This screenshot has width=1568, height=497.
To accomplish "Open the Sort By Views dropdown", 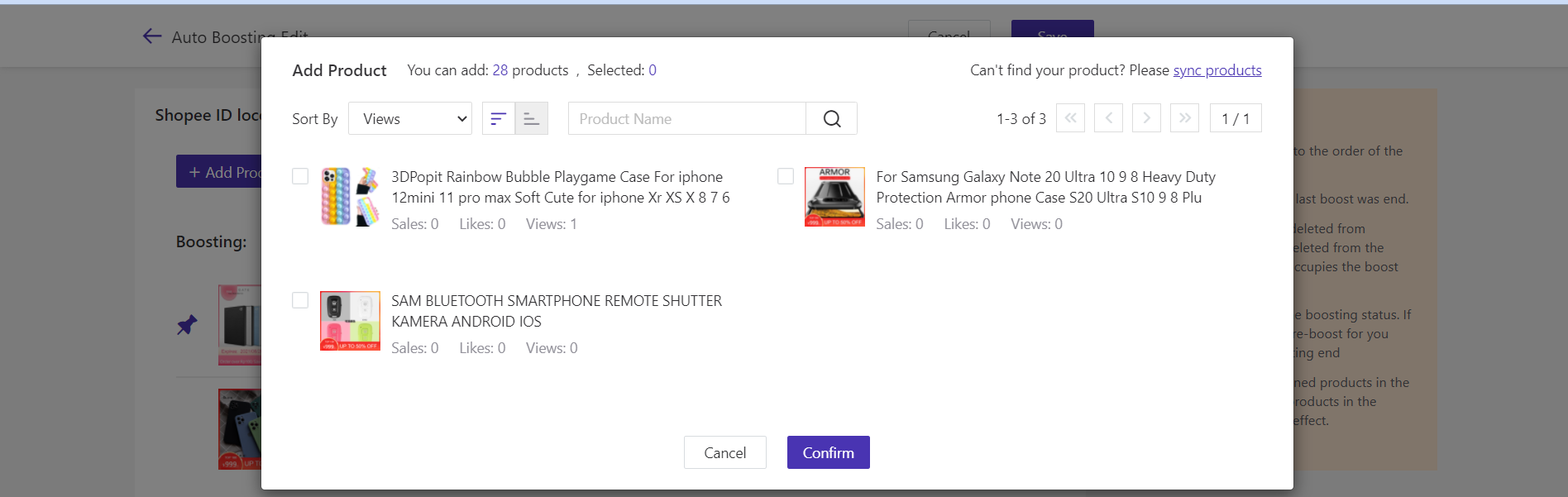I will click(x=410, y=119).
